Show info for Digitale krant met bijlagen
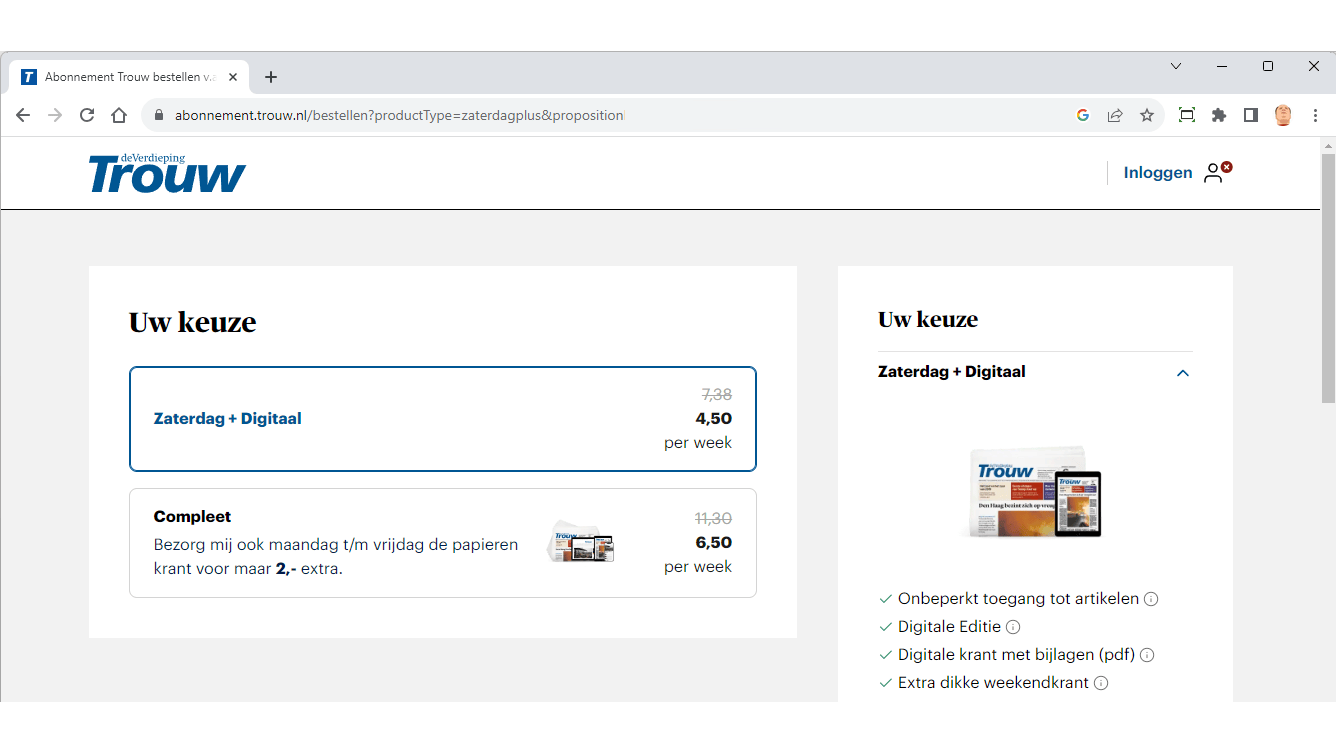Viewport: 1336px width, 752px height. pyautogui.click(x=1147, y=655)
